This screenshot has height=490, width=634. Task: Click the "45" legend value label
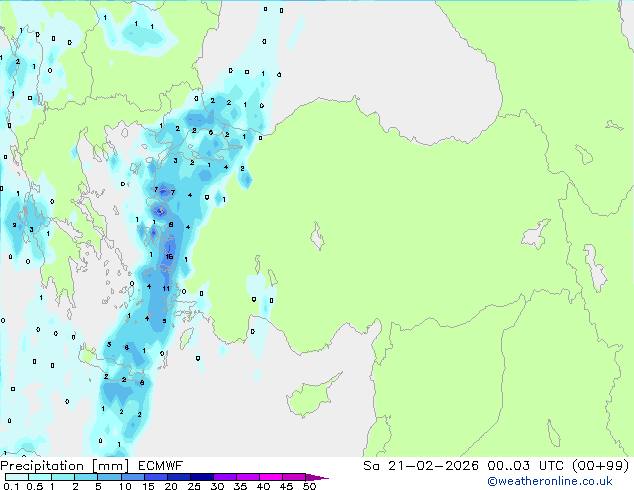(286, 486)
